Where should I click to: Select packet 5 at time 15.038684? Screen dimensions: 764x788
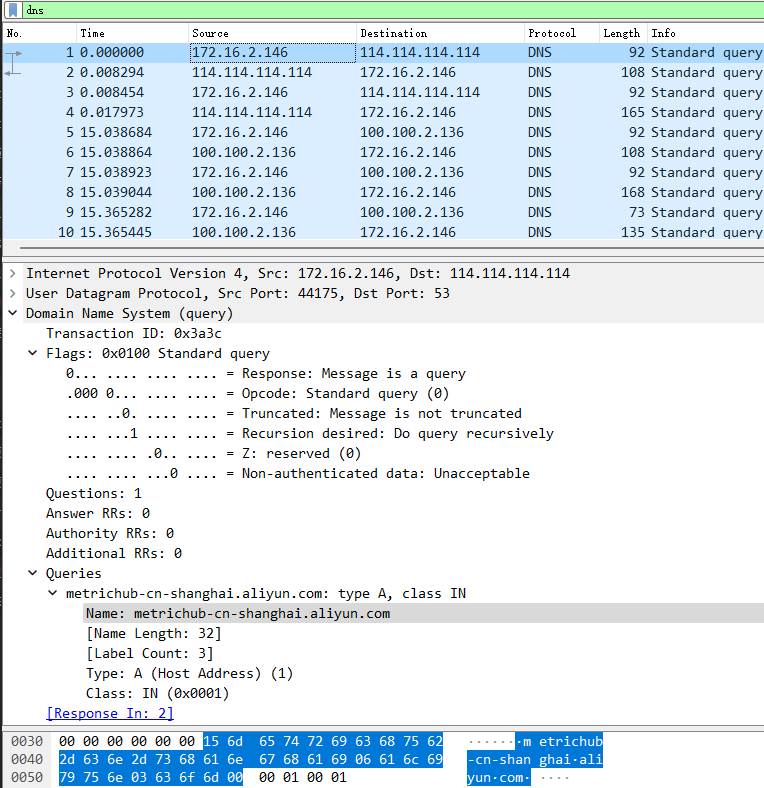click(383, 133)
